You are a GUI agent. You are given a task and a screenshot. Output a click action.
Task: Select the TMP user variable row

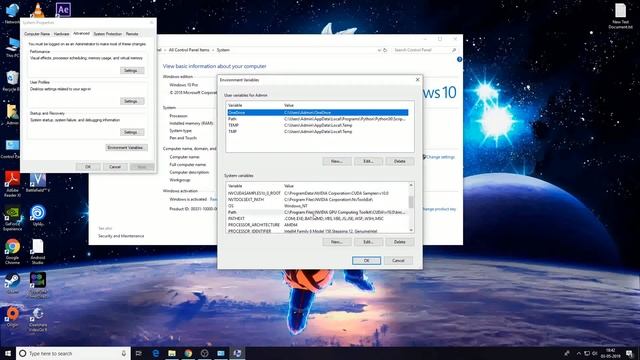(x=318, y=131)
